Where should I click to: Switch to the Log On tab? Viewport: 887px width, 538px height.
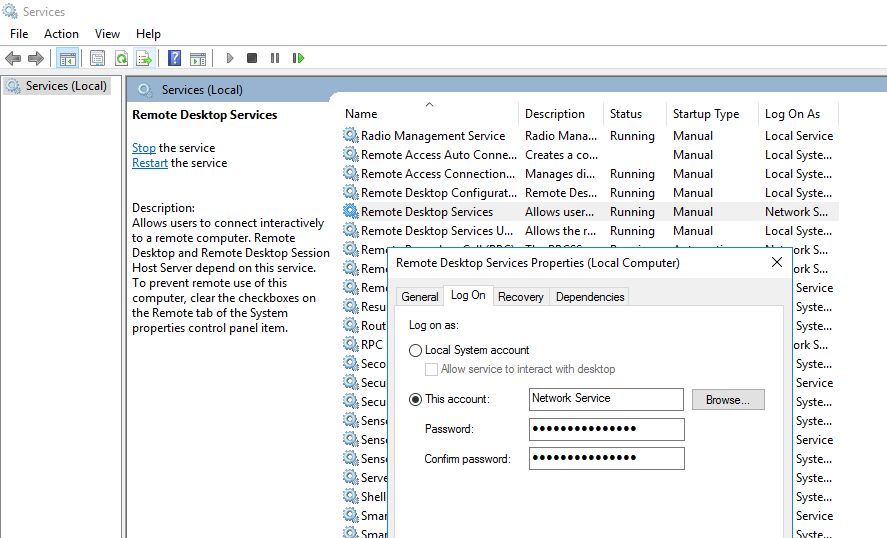coord(468,295)
